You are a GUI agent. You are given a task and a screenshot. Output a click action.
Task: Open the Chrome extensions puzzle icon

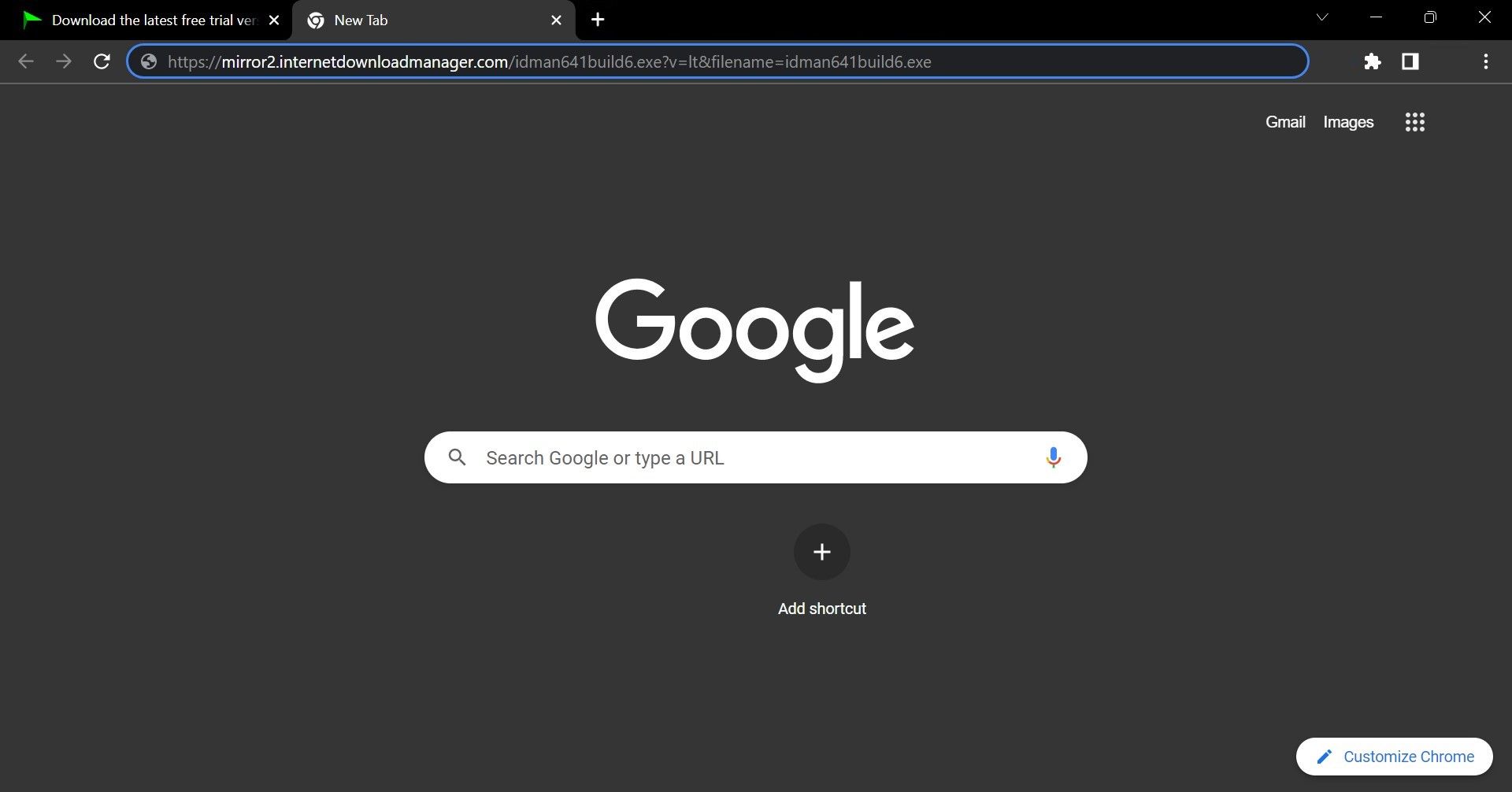pos(1373,61)
